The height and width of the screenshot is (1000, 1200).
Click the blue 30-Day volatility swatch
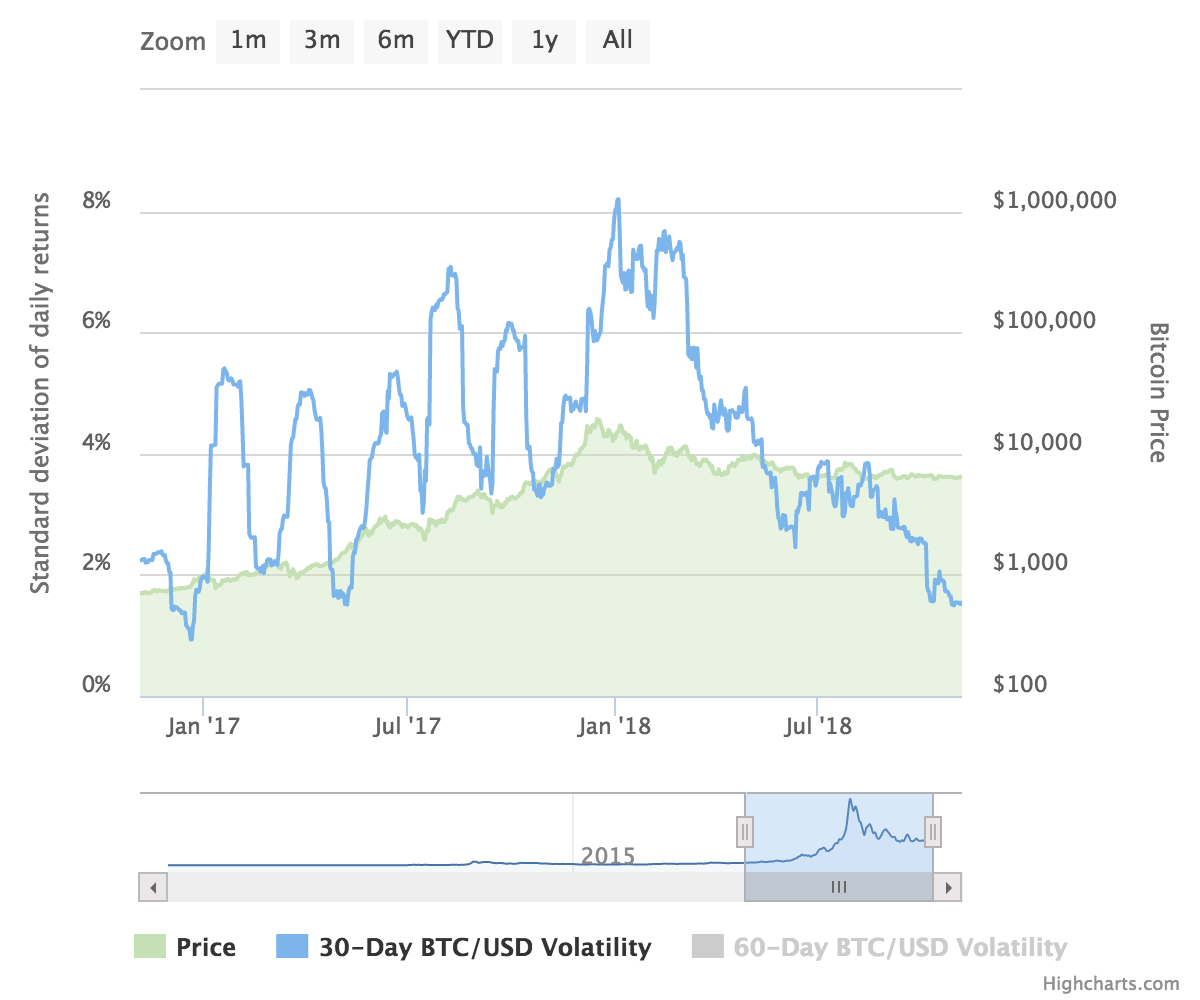[291, 947]
